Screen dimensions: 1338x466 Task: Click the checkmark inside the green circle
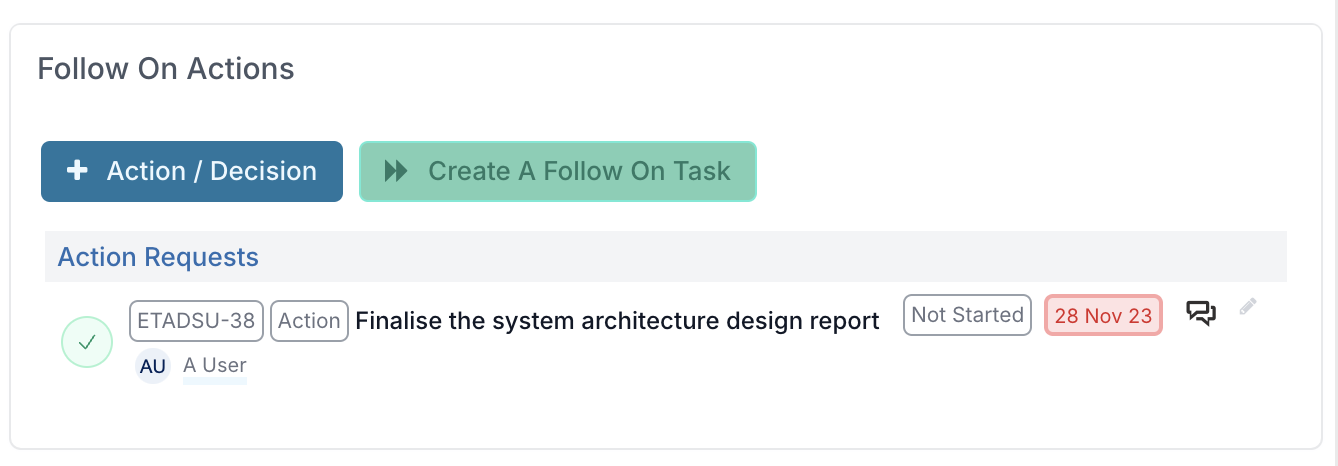pos(87,342)
